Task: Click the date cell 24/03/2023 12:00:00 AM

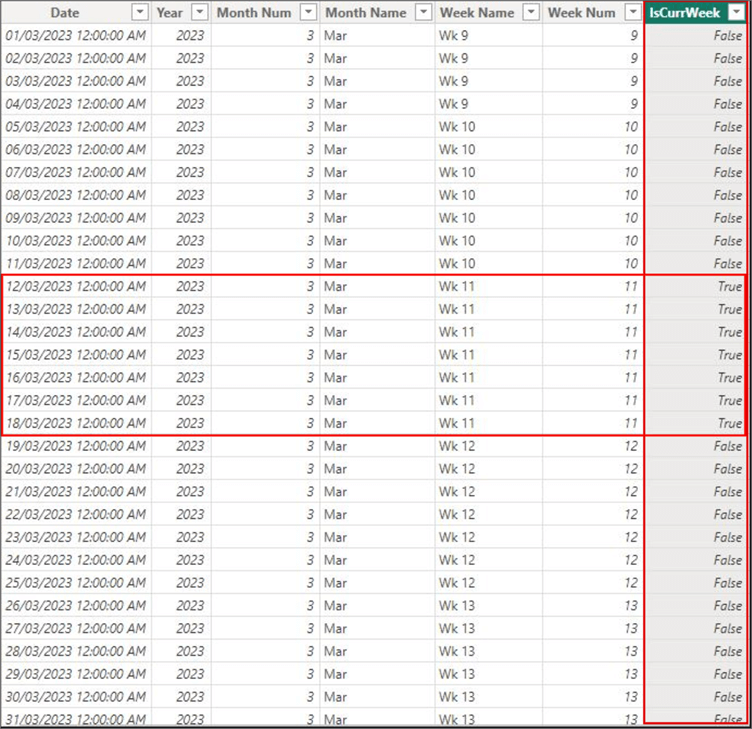Action: (x=76, y=560)
